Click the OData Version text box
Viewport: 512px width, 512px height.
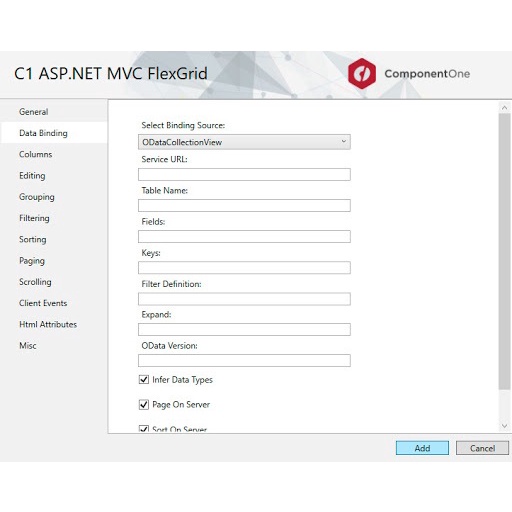[x=244, y=361]
